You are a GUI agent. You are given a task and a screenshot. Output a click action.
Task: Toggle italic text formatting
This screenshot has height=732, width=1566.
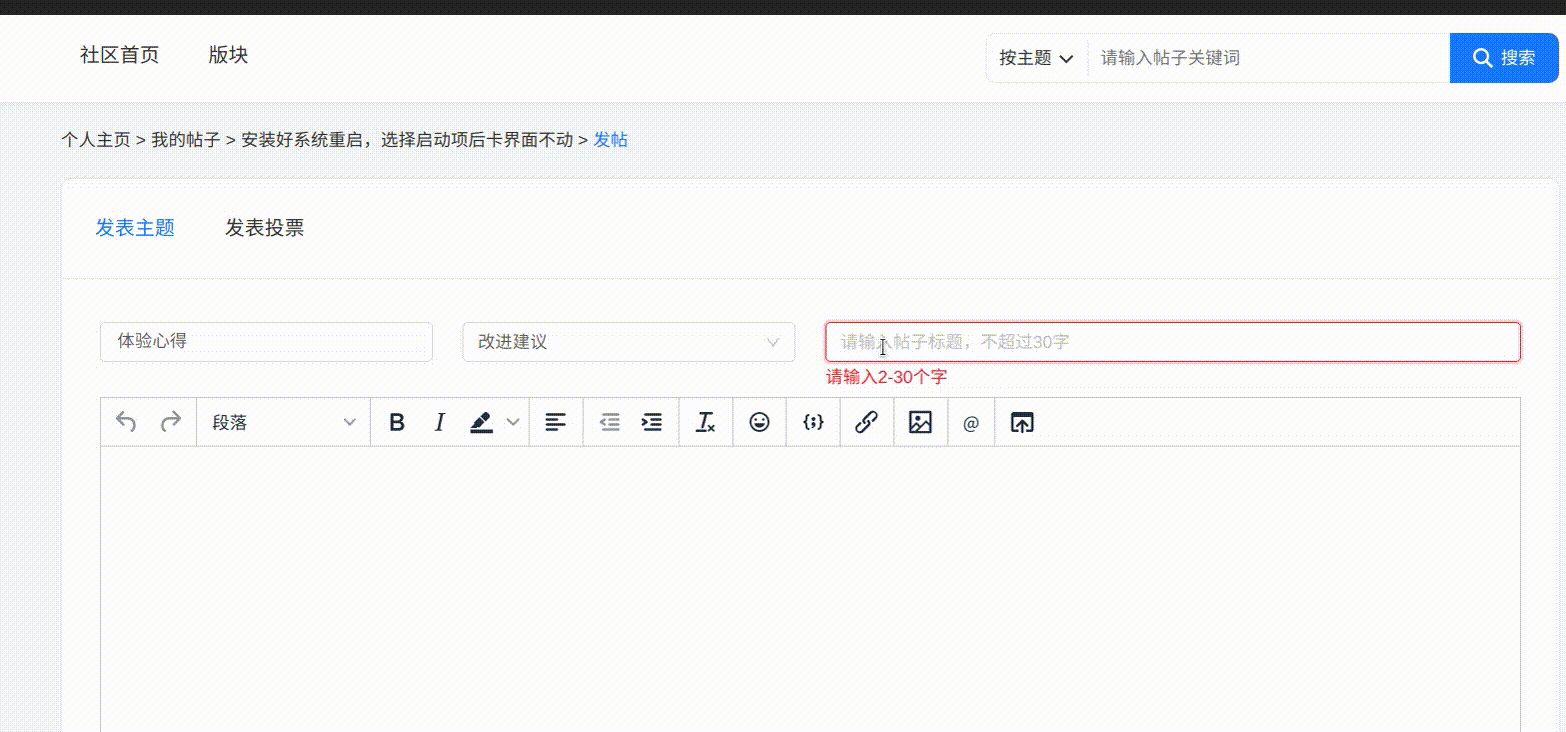click(x=439, y=422)
